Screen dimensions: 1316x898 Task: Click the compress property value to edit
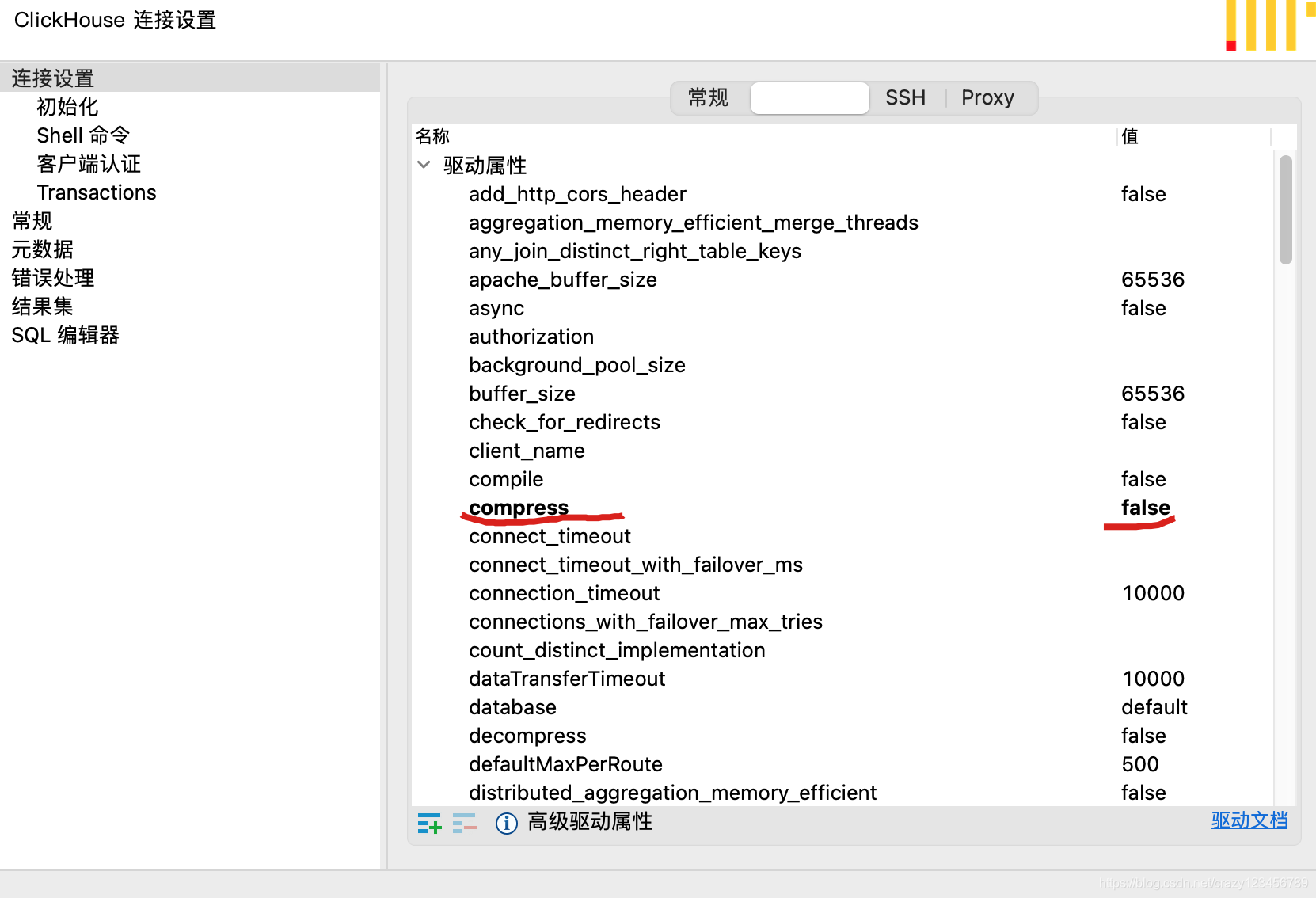(x=1144, y=508)
